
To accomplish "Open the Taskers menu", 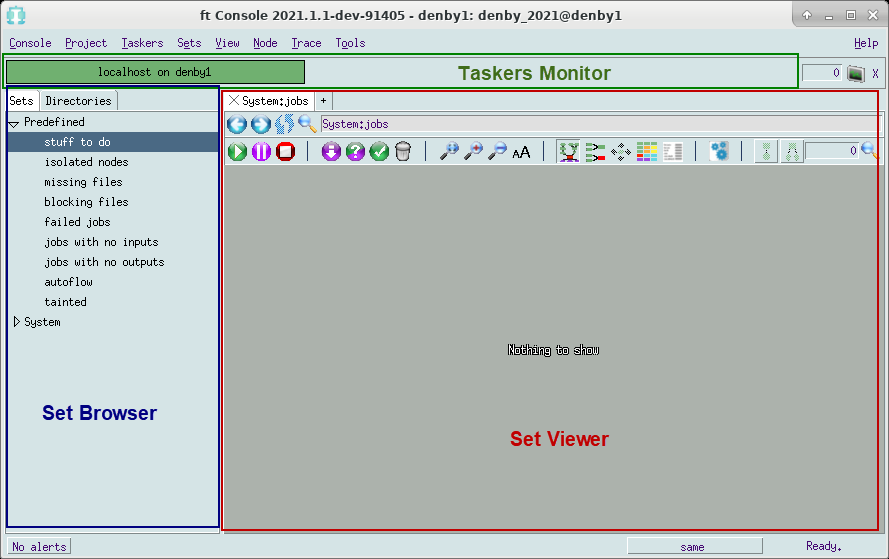I will (142, 43).
